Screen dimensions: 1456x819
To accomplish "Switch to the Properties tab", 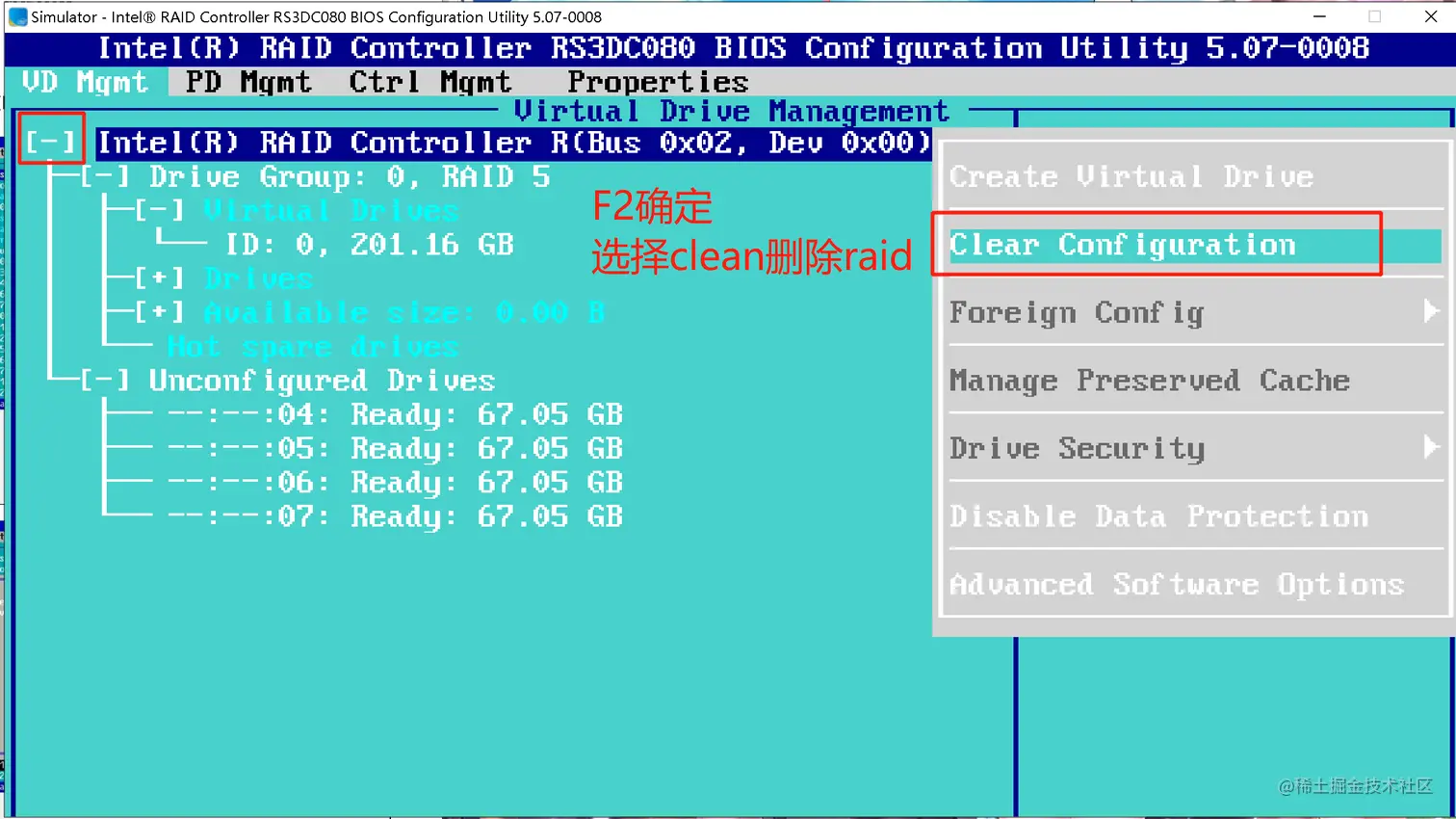I will 658,82.
